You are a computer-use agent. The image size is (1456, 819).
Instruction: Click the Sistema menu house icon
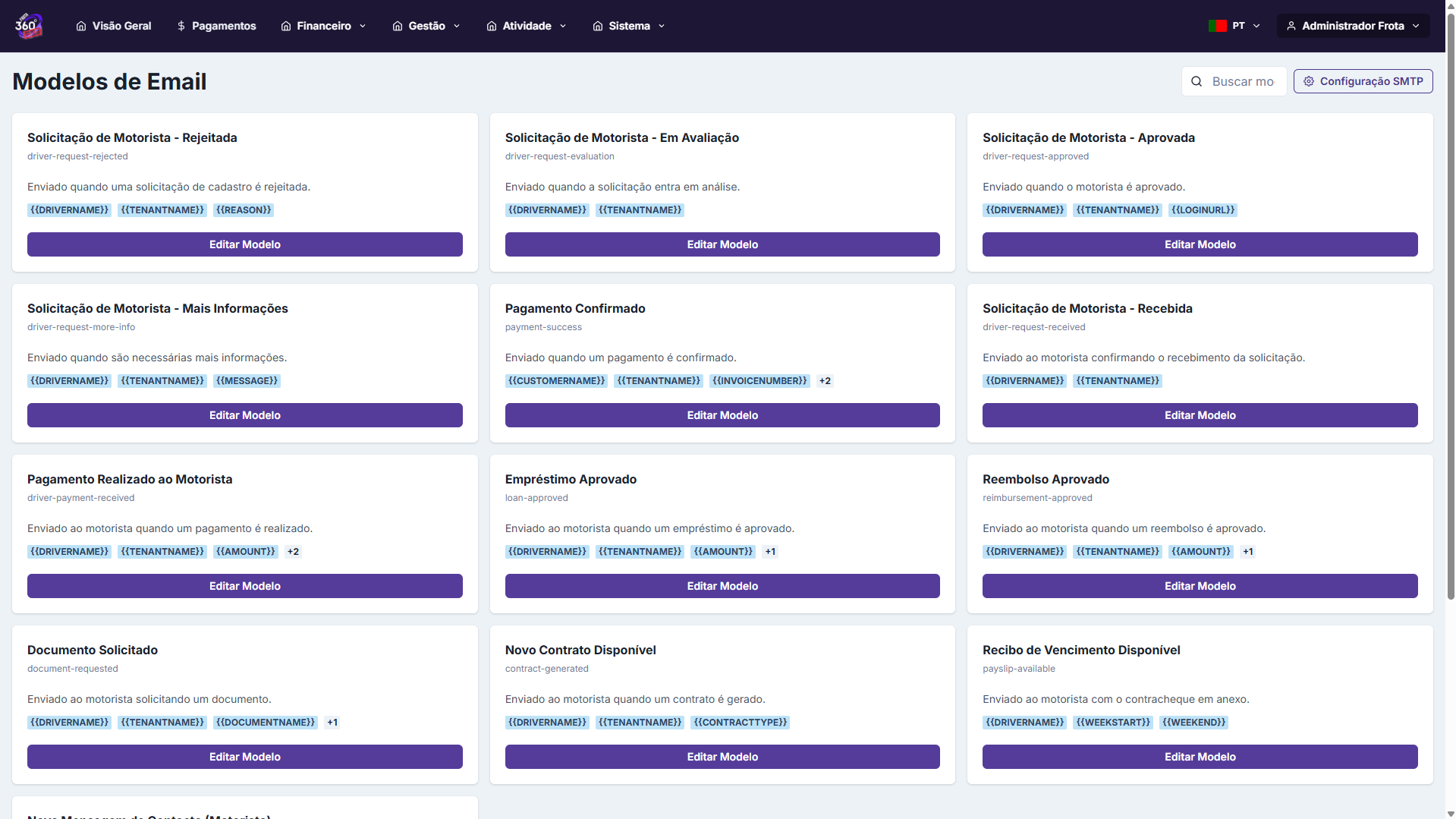click(x=598, y=26)
